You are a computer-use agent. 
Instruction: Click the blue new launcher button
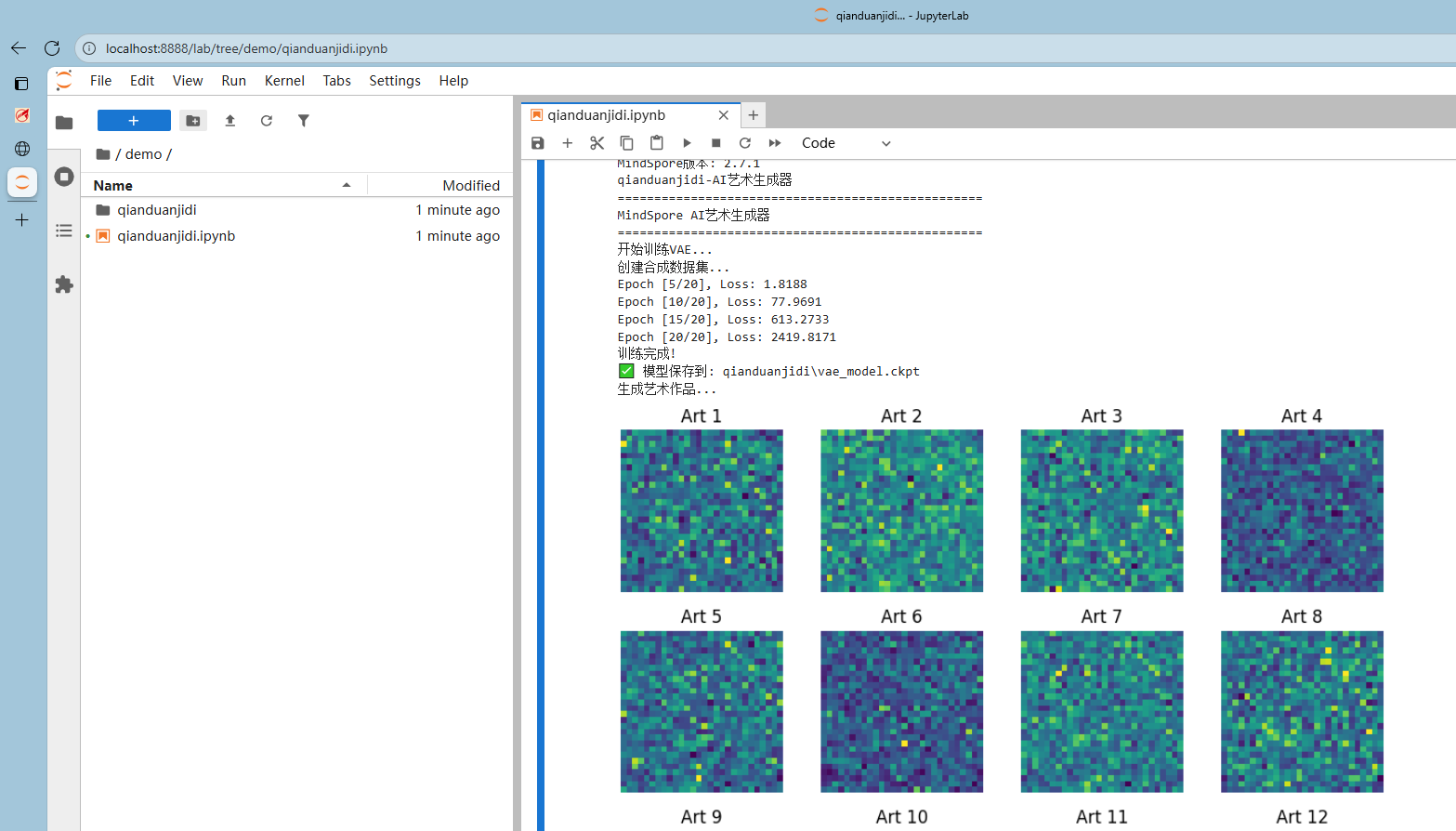134,121
